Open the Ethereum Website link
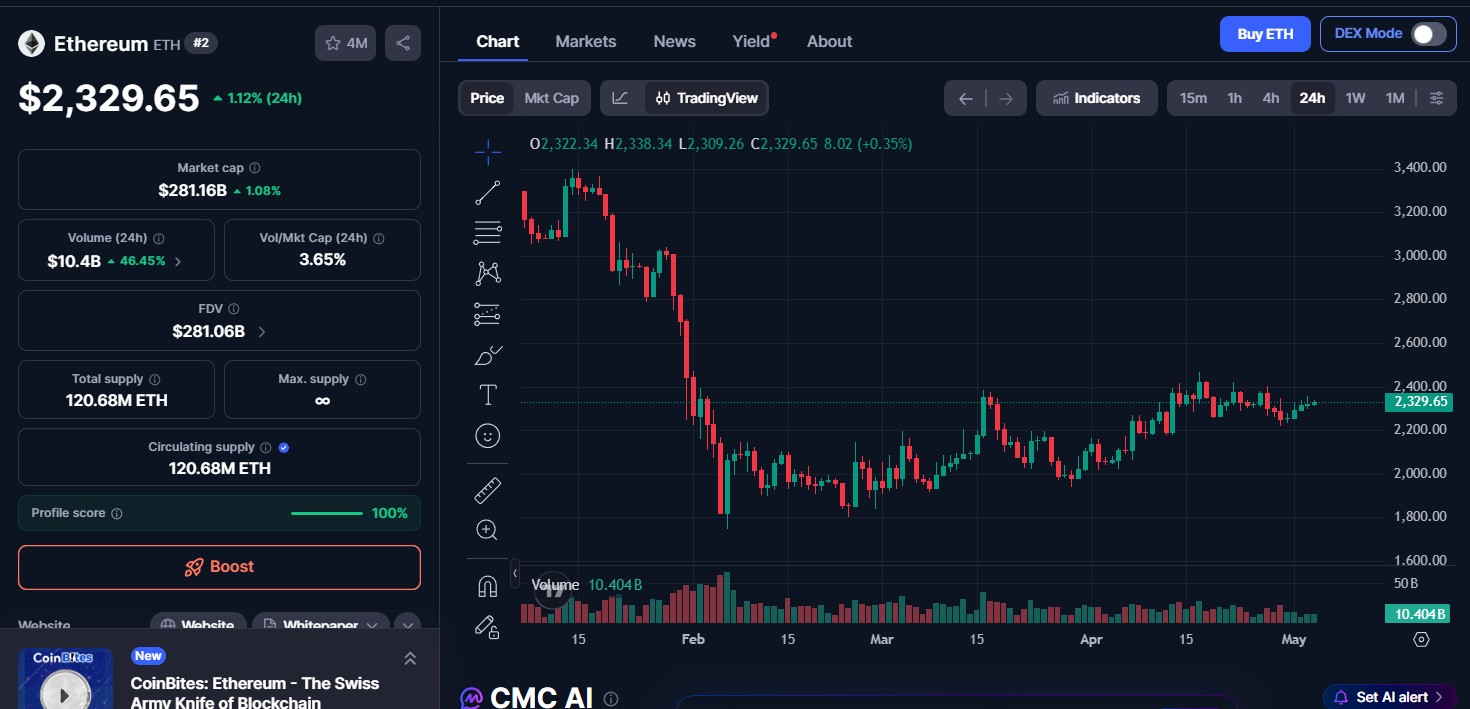Screen dimensions: 1470x709 coord(198,626)
